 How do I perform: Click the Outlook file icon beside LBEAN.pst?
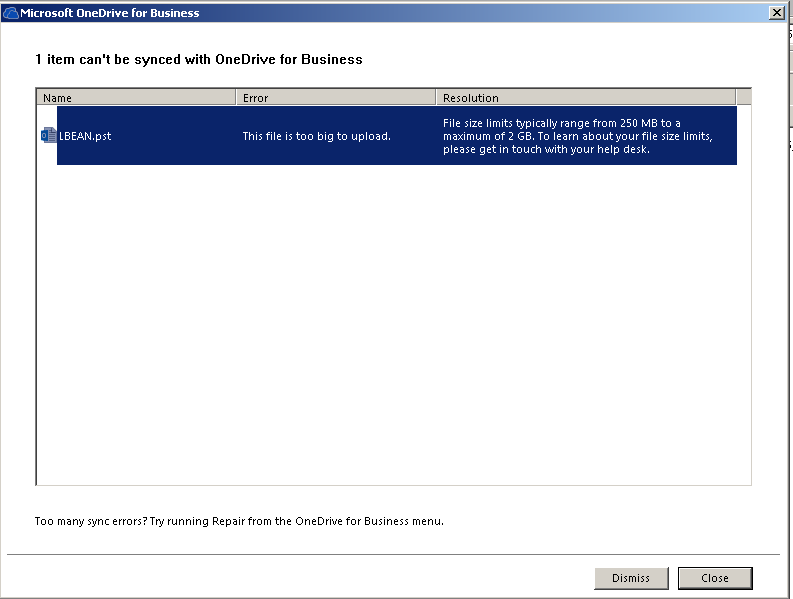pos(49,136)
